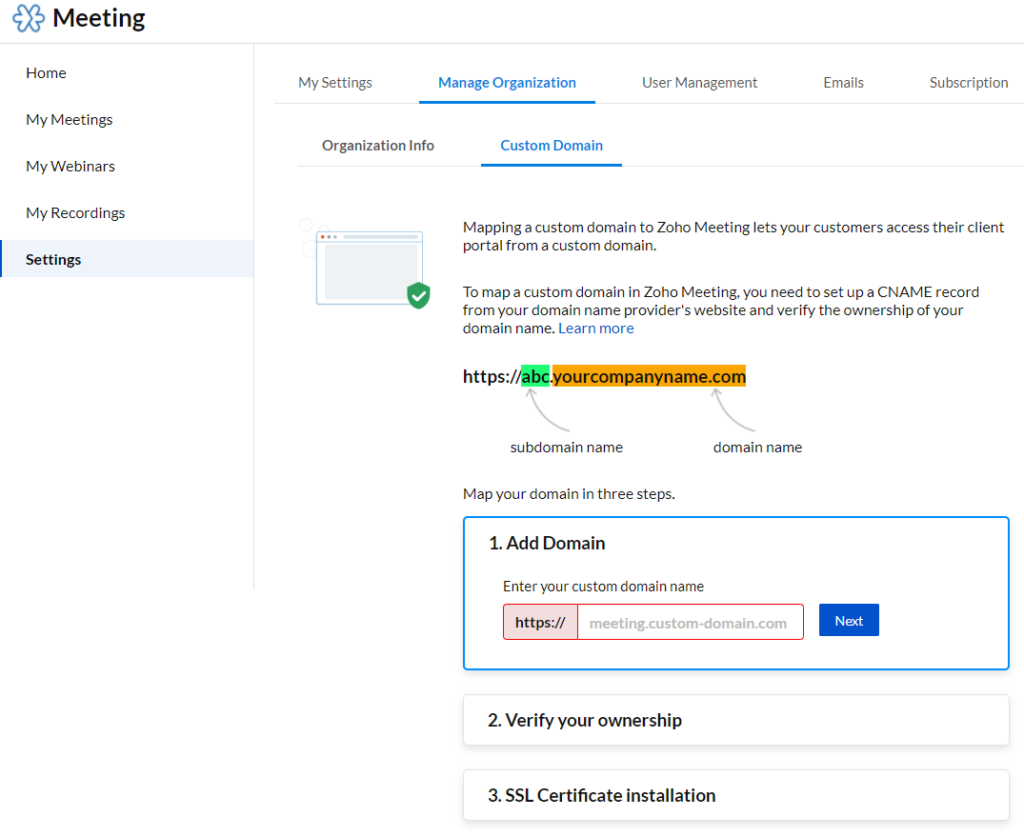
Task: Click 'Enter your custom domain name' label
Action: tap(603, 586)
